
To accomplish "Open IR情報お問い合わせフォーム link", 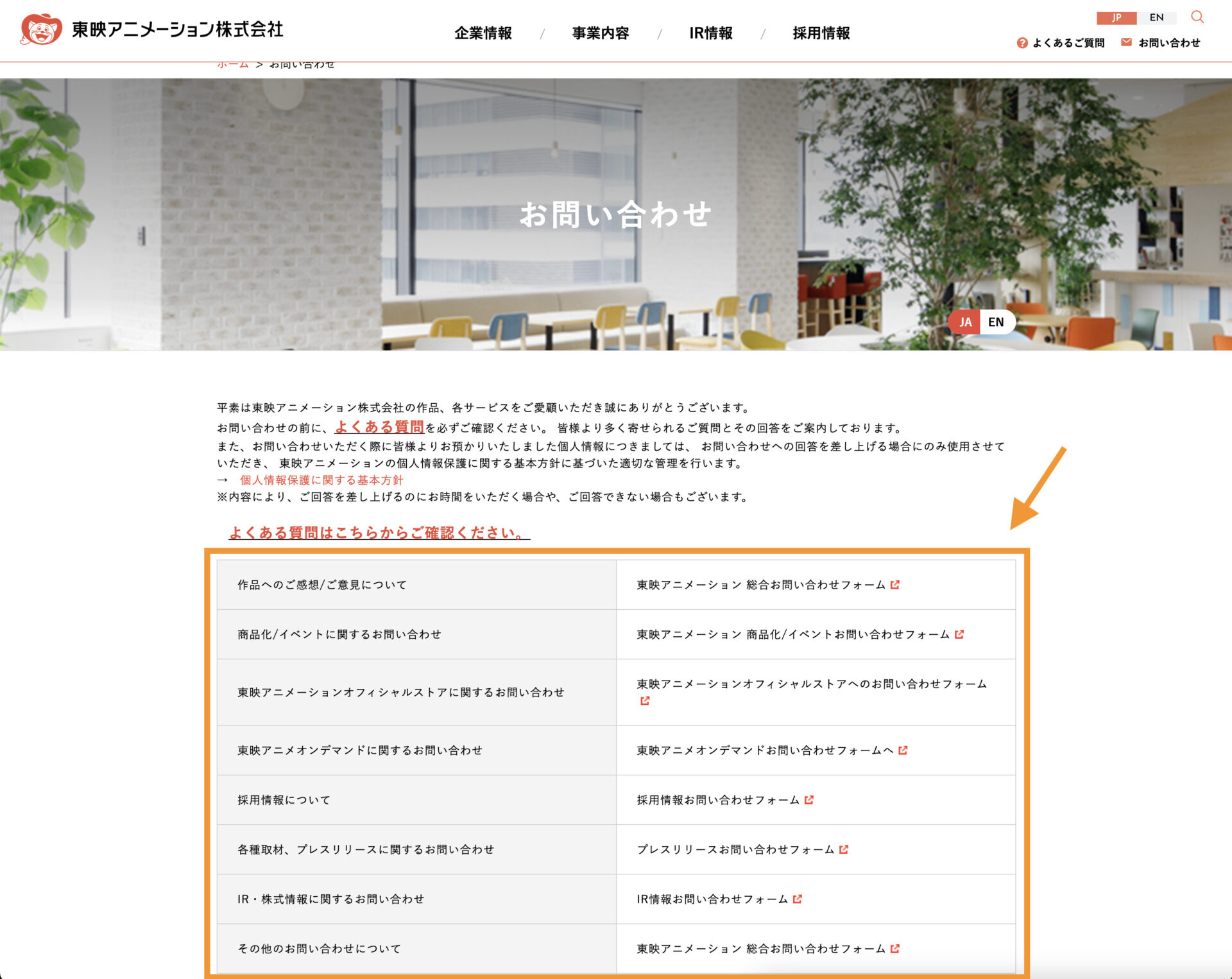I will tap(712, 899).
